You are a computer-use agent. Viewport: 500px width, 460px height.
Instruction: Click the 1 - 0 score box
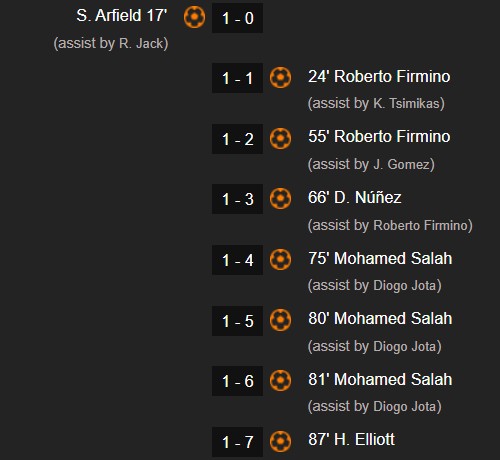click(x=237, y=18)
